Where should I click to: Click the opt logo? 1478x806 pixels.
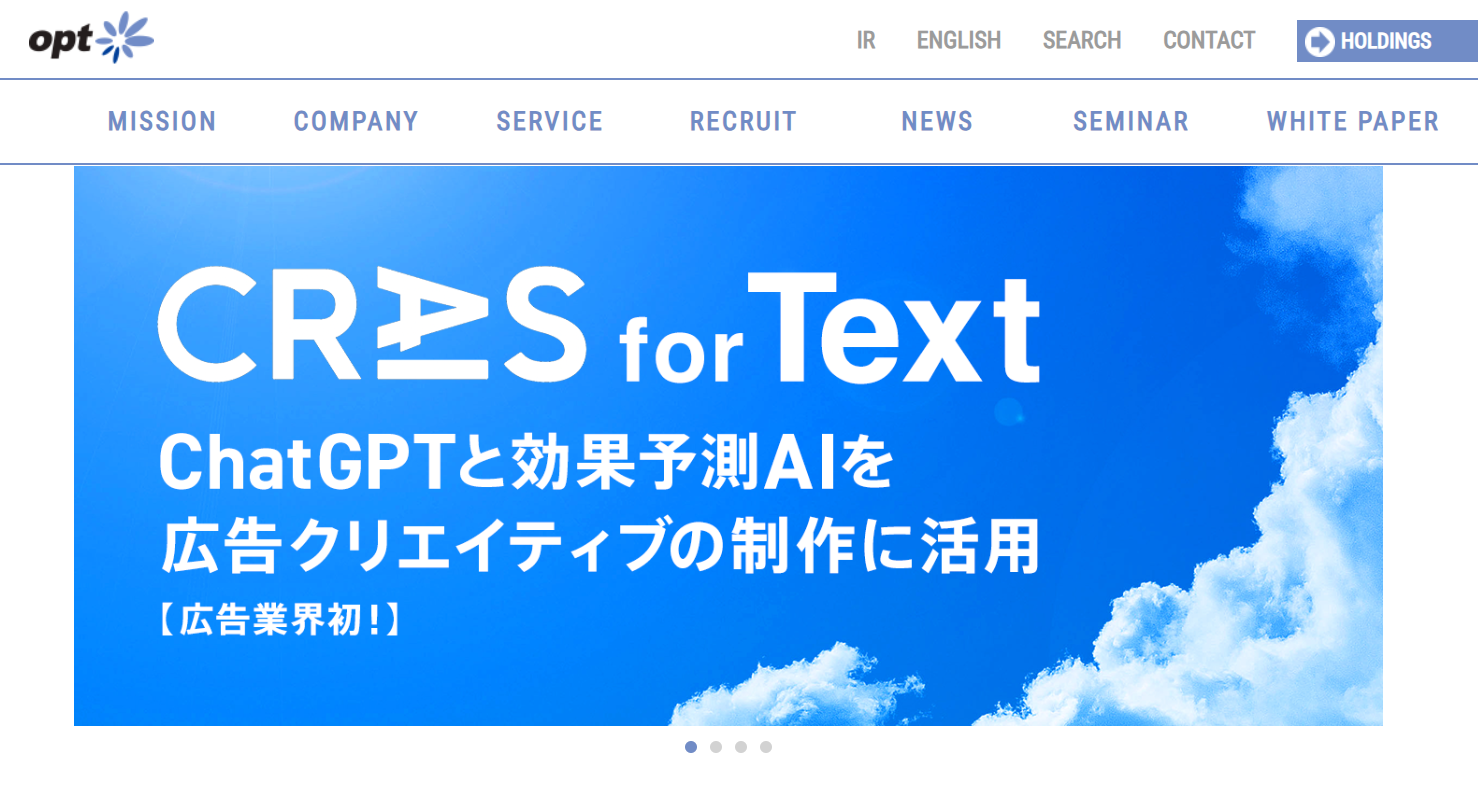click(x=91, y=38)
